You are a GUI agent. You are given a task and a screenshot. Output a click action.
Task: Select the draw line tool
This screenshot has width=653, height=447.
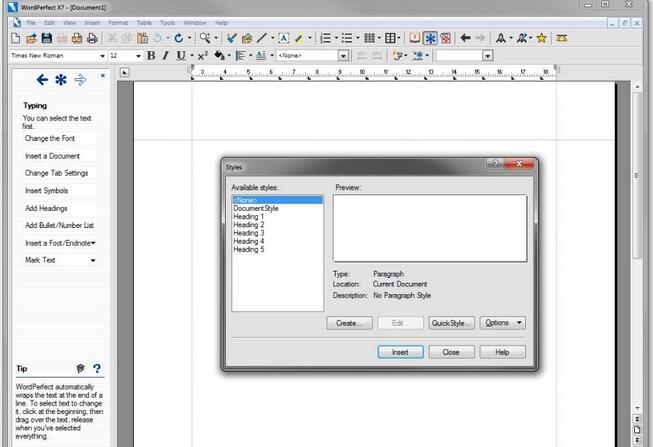tap(262, 38)
